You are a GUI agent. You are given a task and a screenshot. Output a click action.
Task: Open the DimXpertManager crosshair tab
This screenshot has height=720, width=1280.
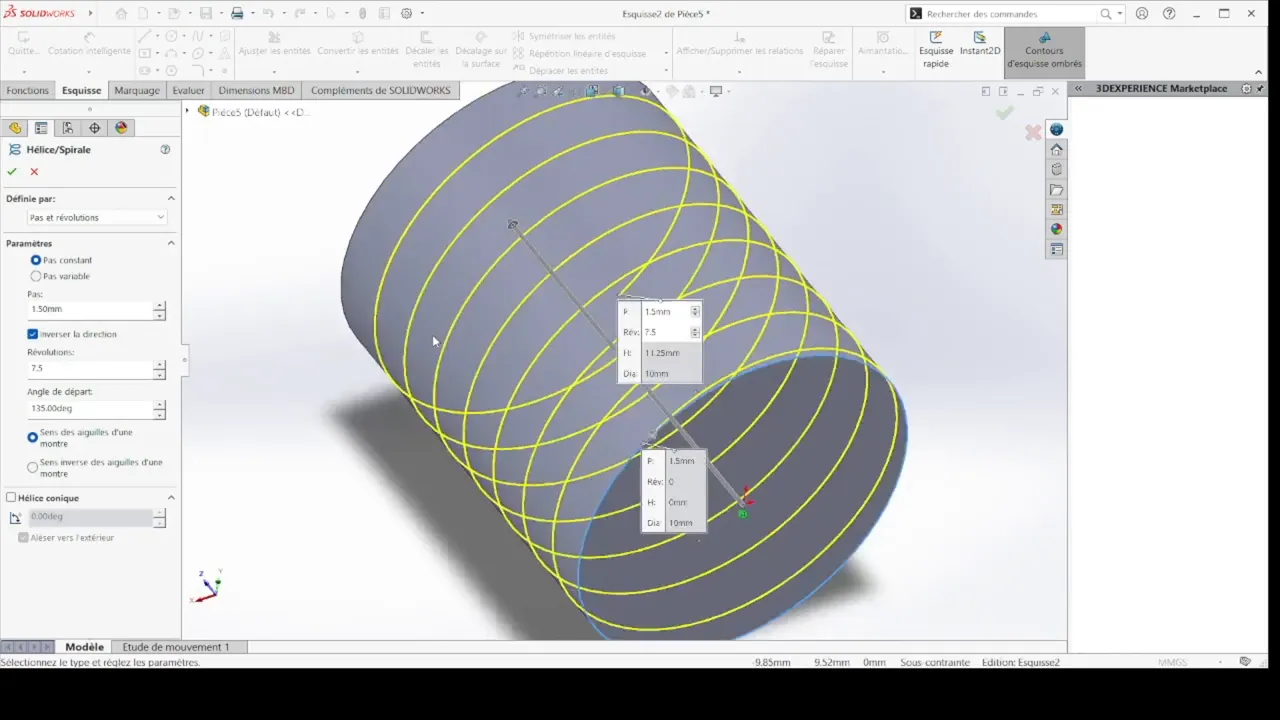(95, 128)
